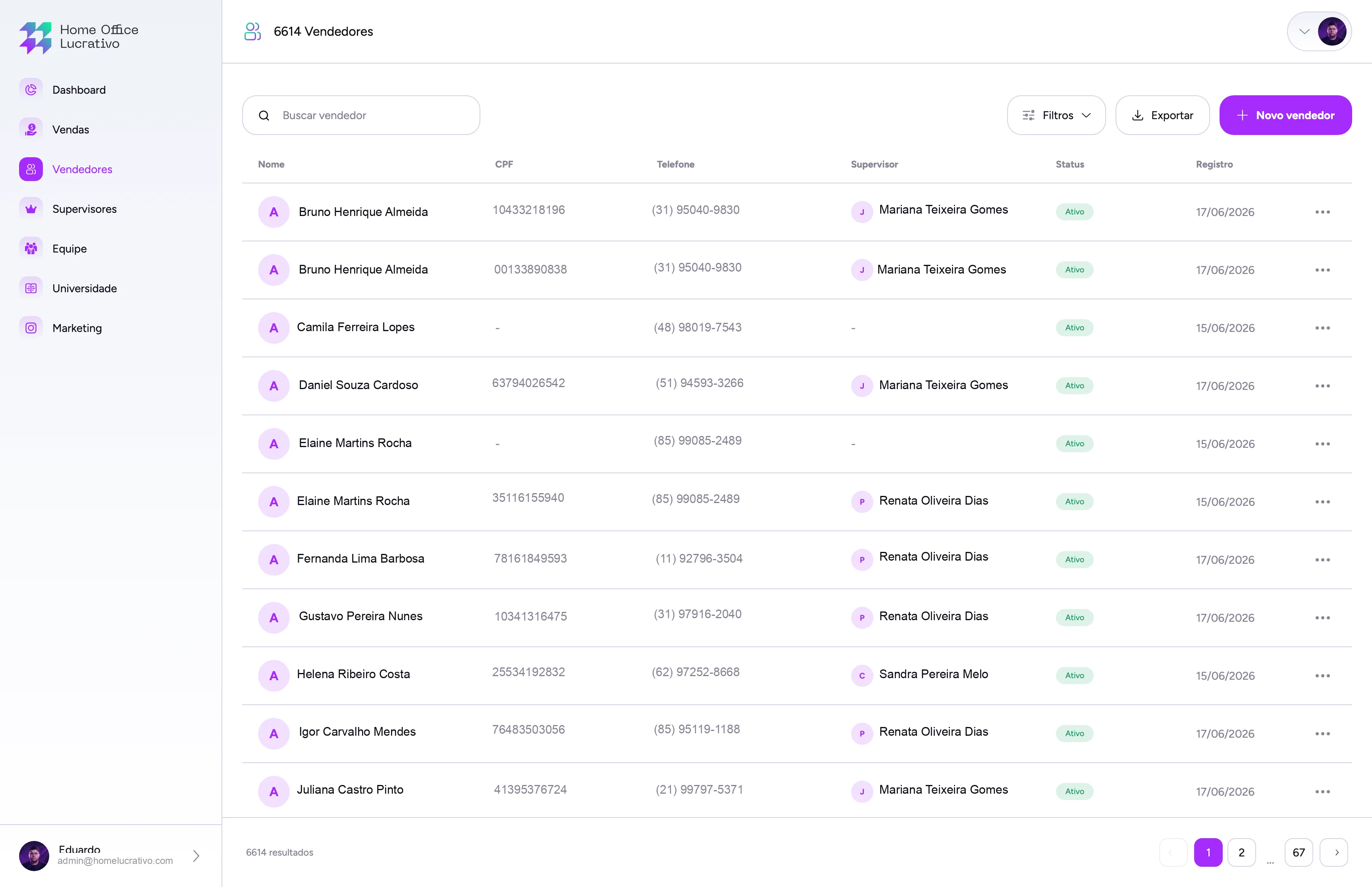Click CPF 63794026542

pos(528,383)
